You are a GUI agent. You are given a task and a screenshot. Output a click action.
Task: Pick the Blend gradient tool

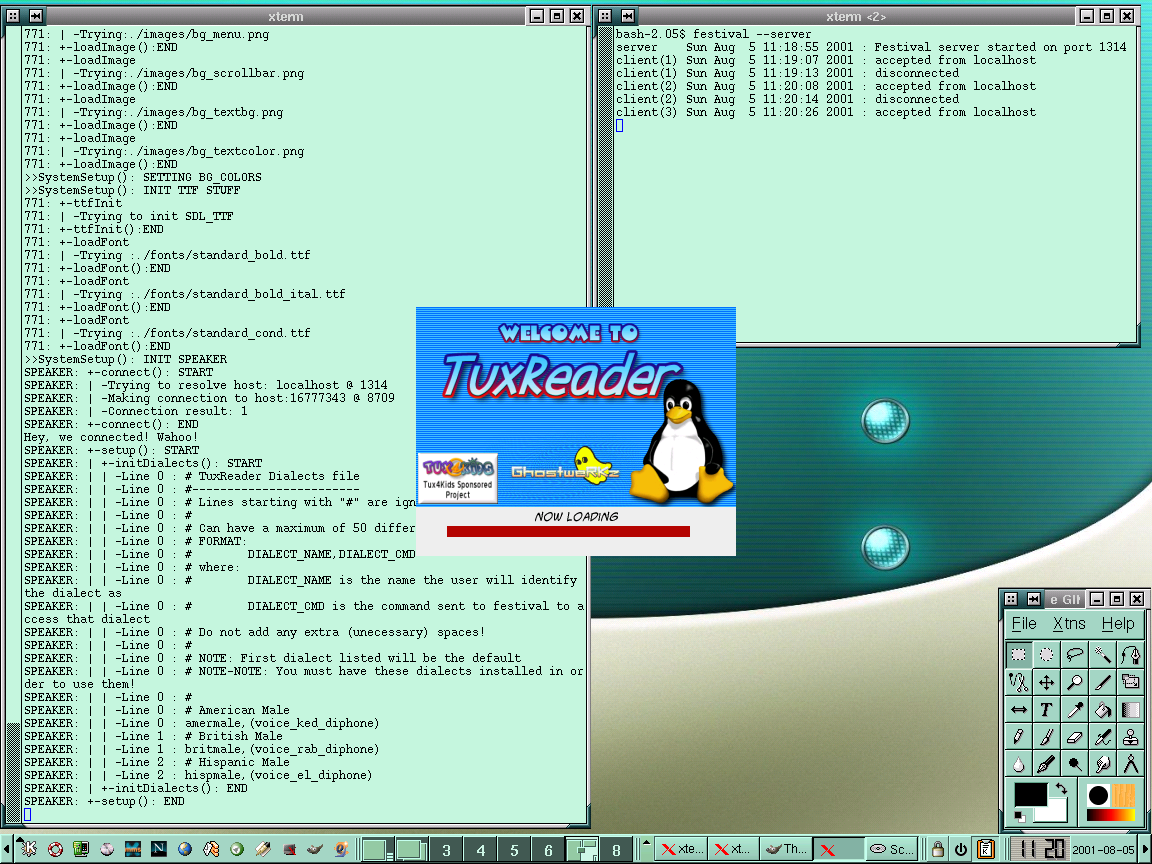tap(1130, 710)
